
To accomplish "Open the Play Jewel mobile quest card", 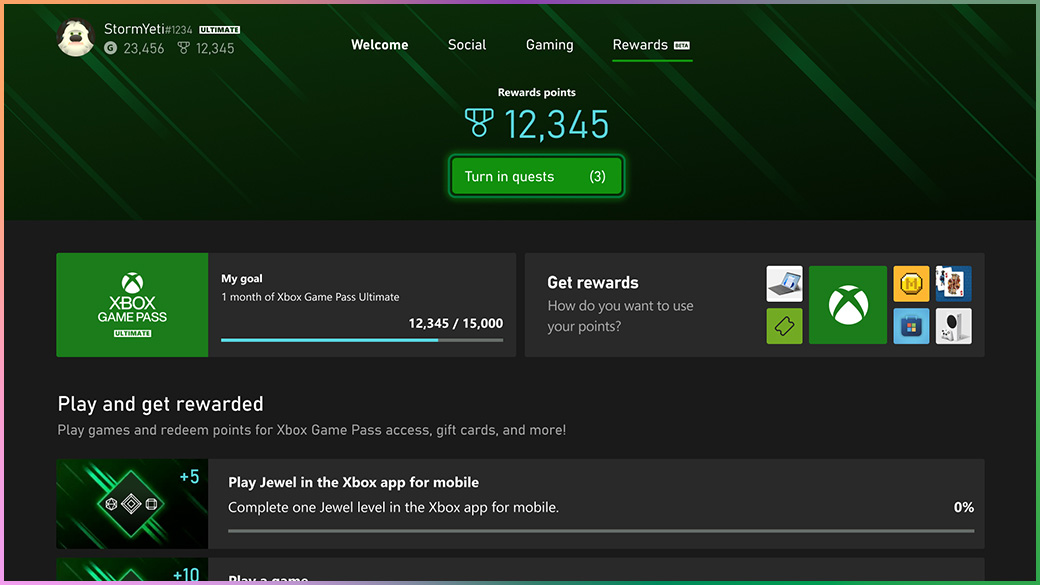I will coord(598,504).
